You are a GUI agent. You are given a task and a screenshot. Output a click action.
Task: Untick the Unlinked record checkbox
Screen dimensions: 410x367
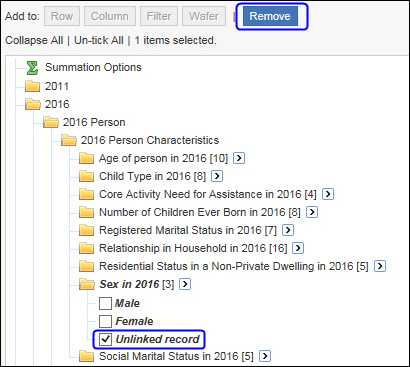click(105, 339)
